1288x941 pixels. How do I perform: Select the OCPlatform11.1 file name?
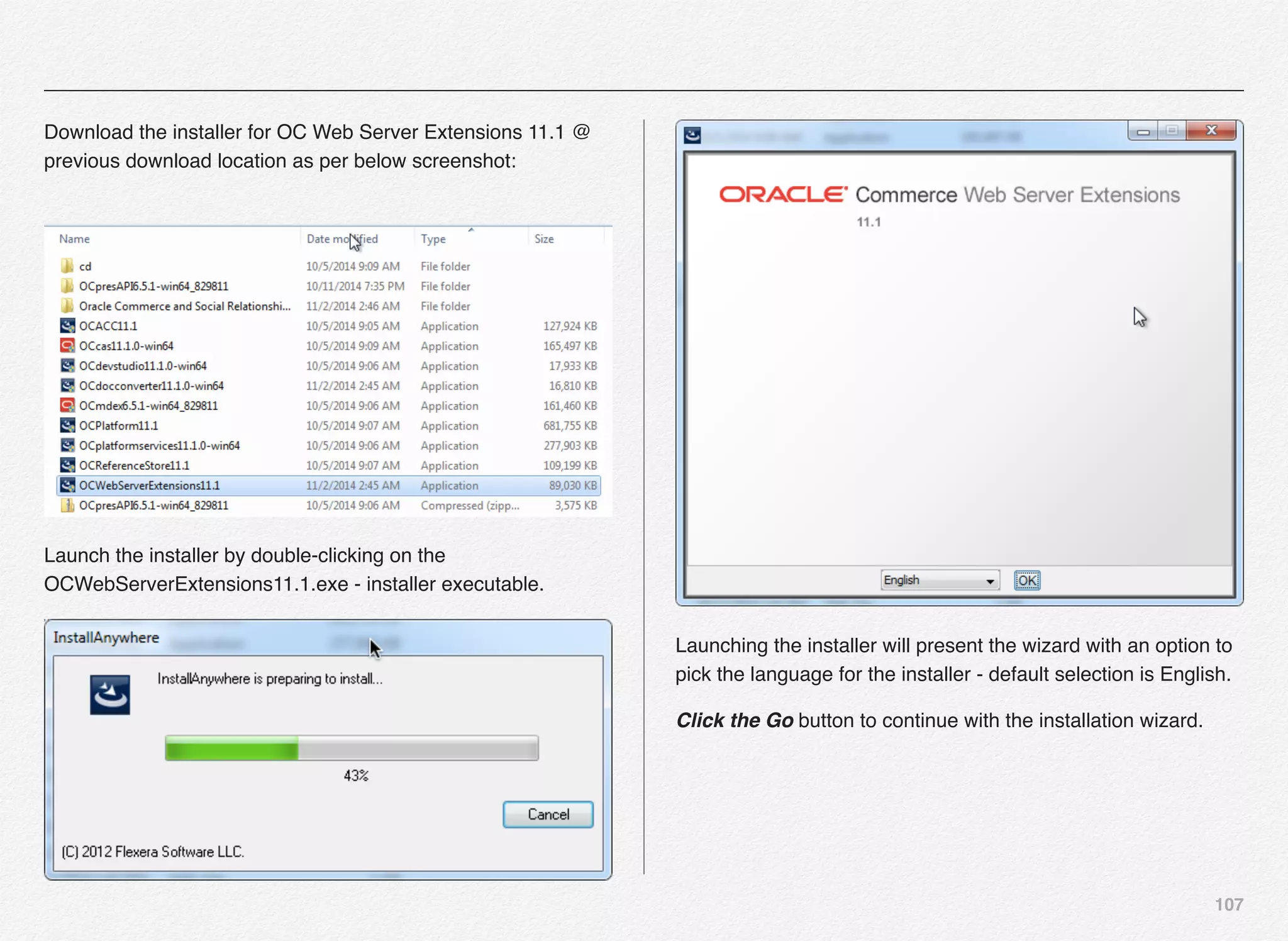(119, 425)
